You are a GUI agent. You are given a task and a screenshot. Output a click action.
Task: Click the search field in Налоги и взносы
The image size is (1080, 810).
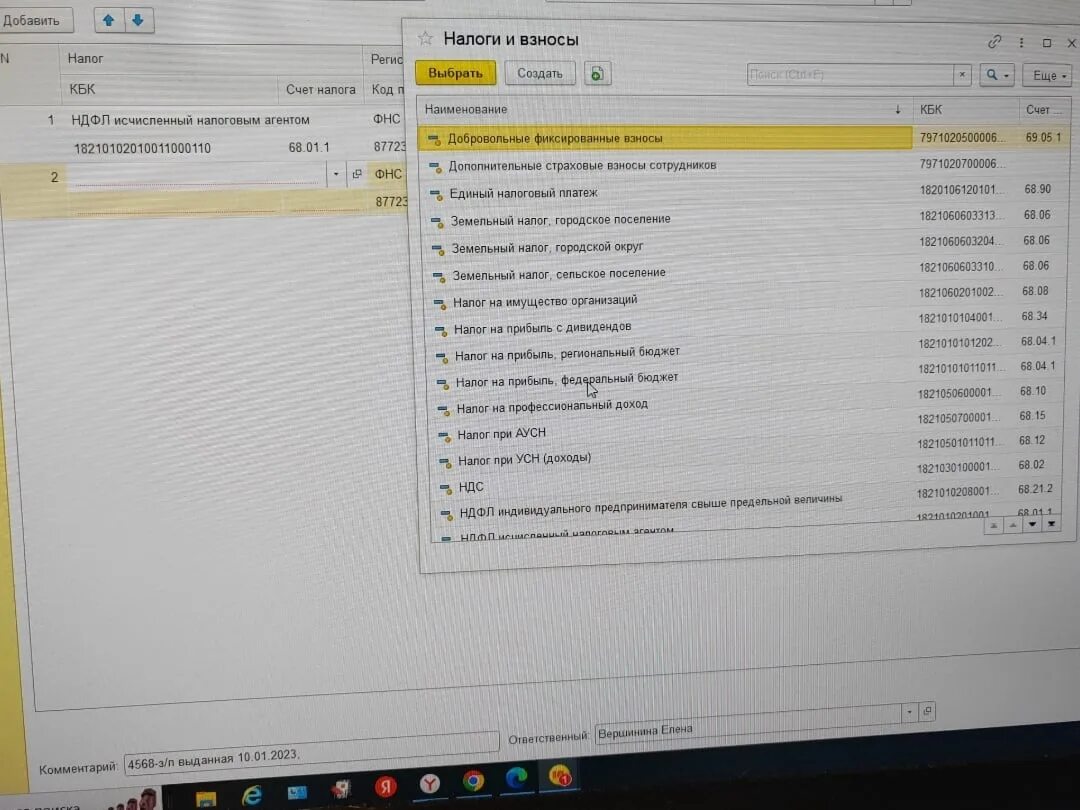point(851,74)
